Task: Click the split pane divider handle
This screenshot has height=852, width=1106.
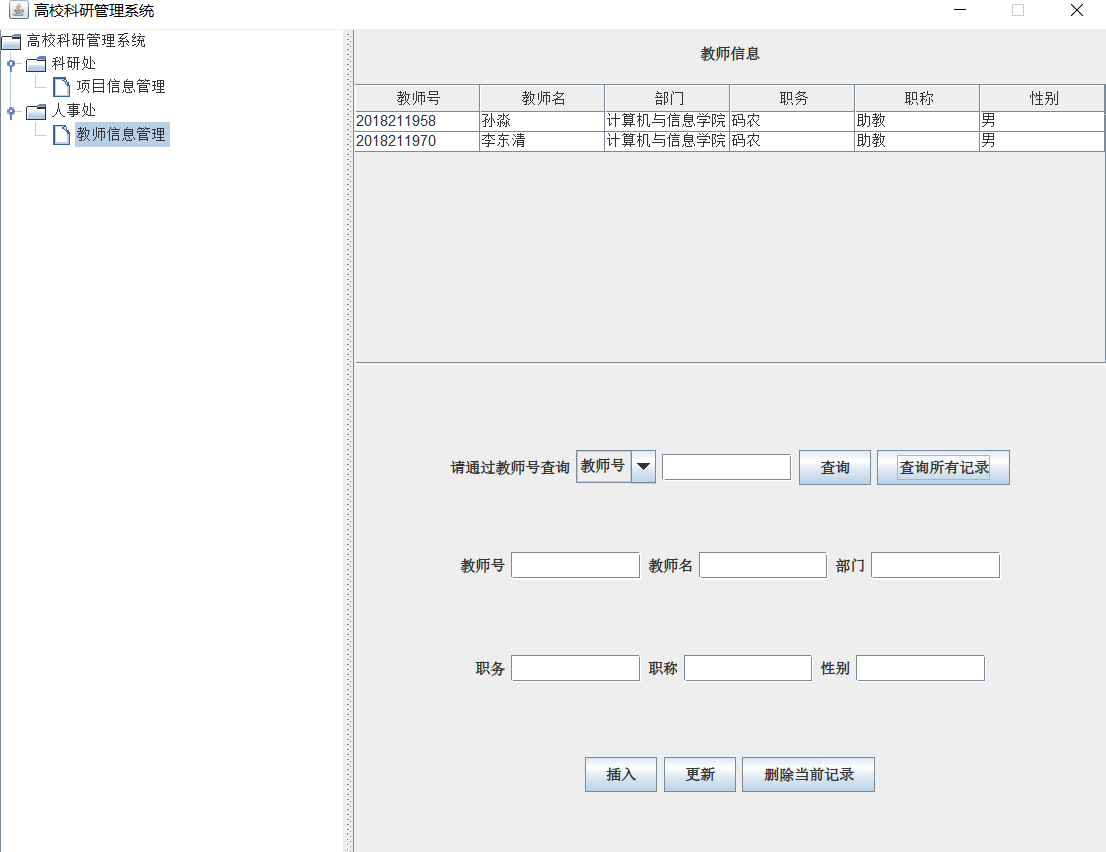Action: tap(348, 440)
